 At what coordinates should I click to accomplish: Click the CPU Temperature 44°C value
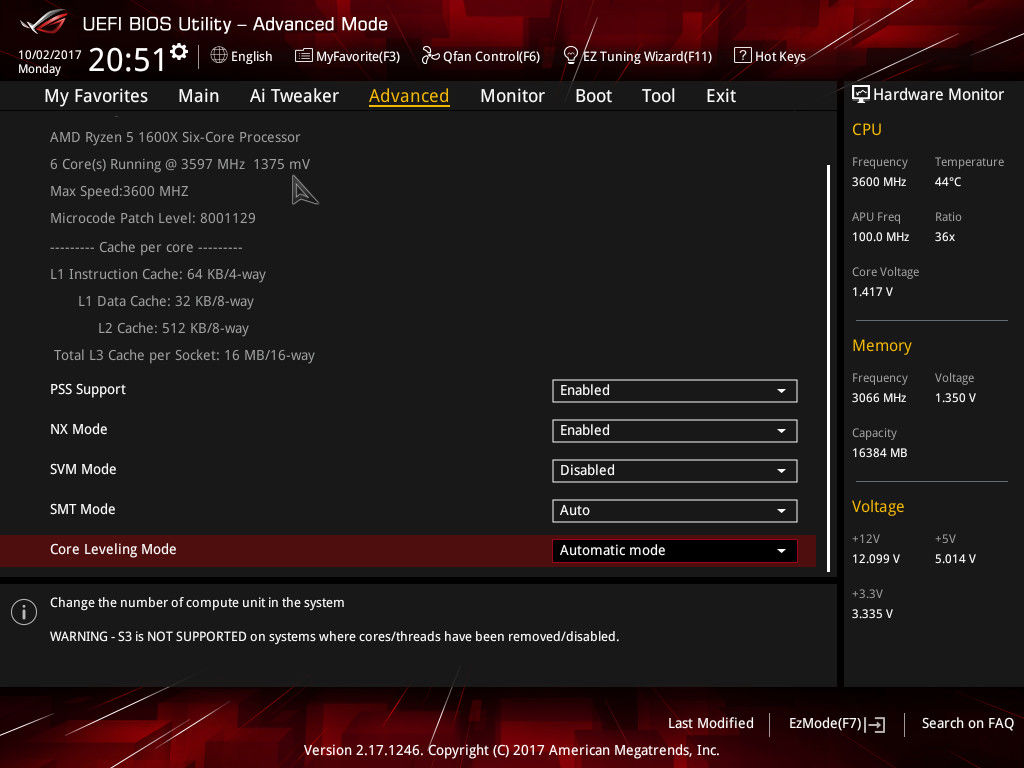point(948,182)
